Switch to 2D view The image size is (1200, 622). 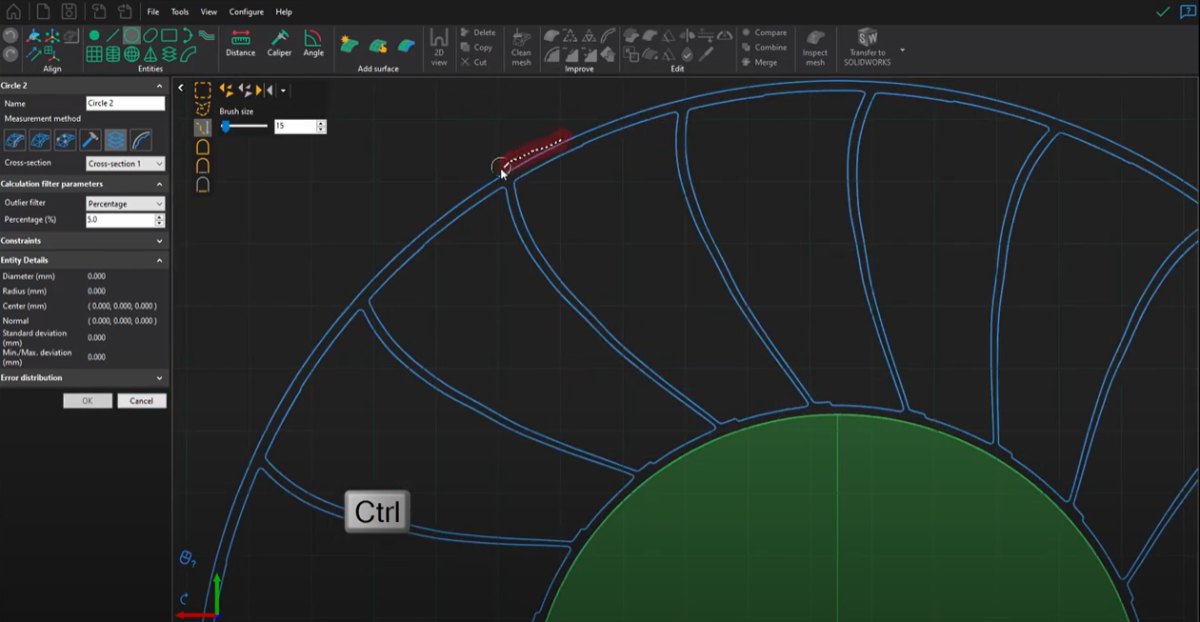[438, 46]
